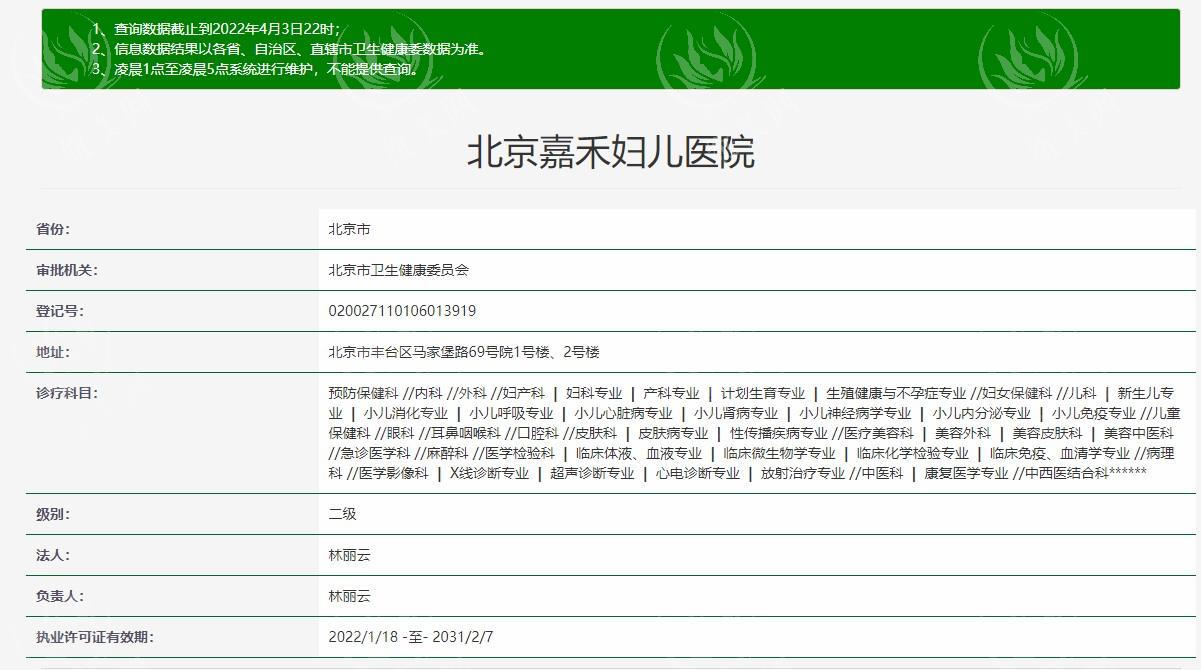
Task: Click the hospital title 北京嘉禾妇儿医院
Action: click(610, 152)
